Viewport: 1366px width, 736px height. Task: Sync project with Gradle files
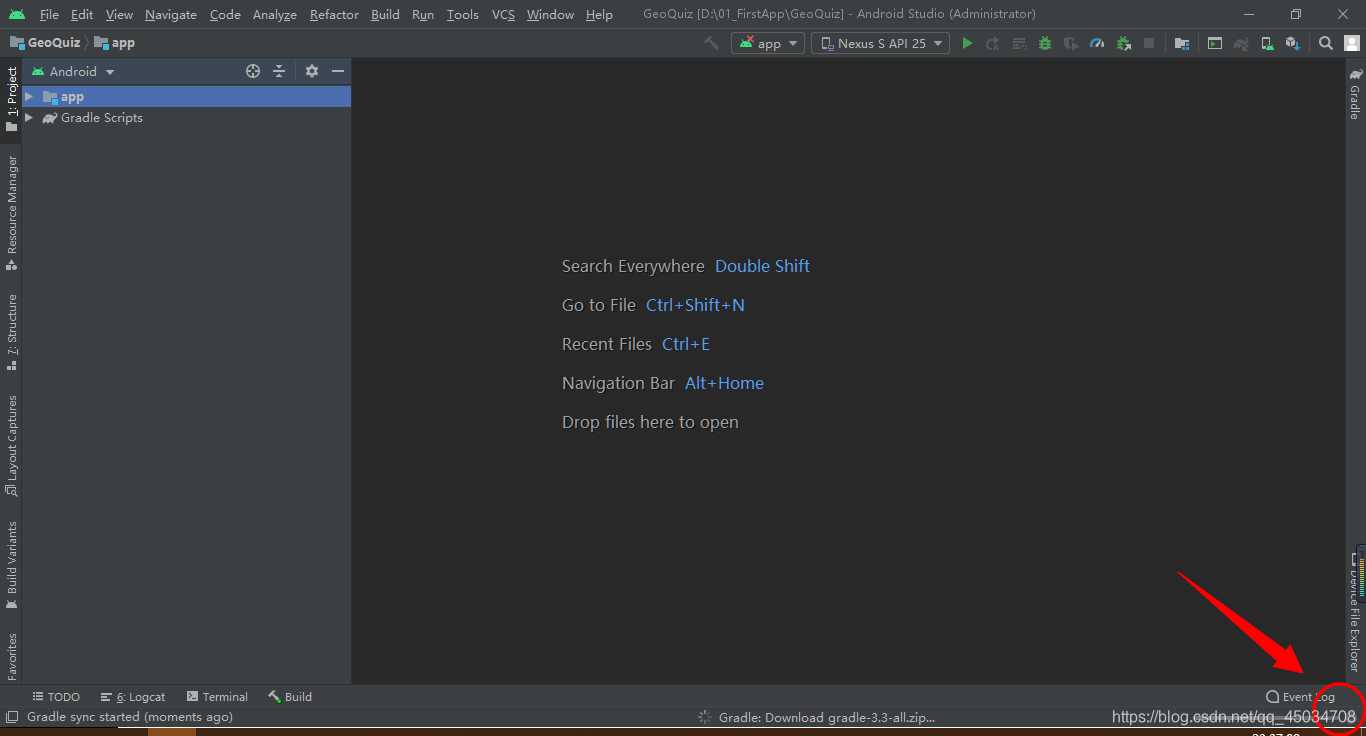click(x=1242, y=43)
